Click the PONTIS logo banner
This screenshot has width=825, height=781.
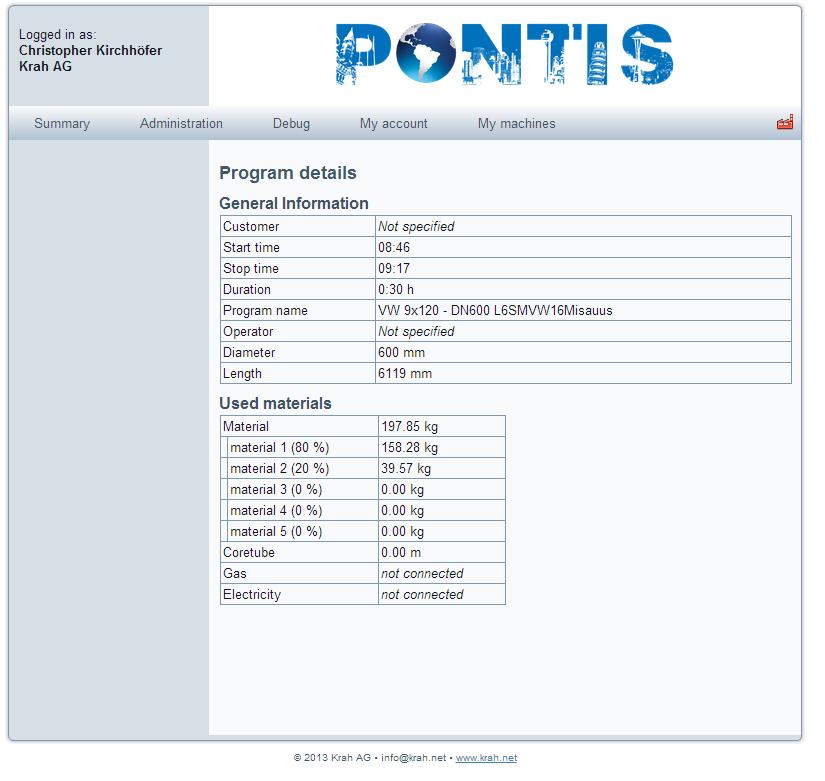pos(504,55)
